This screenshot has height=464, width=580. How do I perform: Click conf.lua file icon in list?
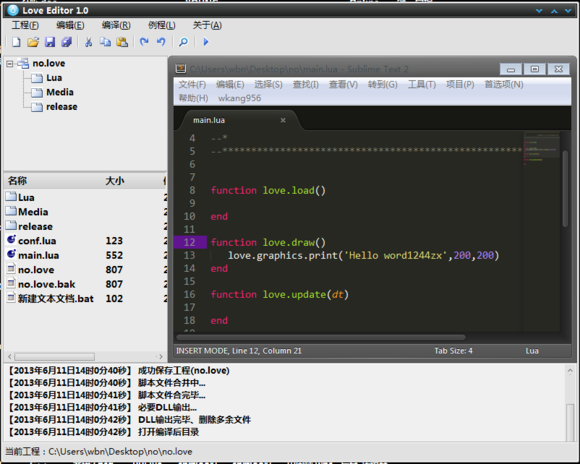pyautogui.click(x=11, y=240)
